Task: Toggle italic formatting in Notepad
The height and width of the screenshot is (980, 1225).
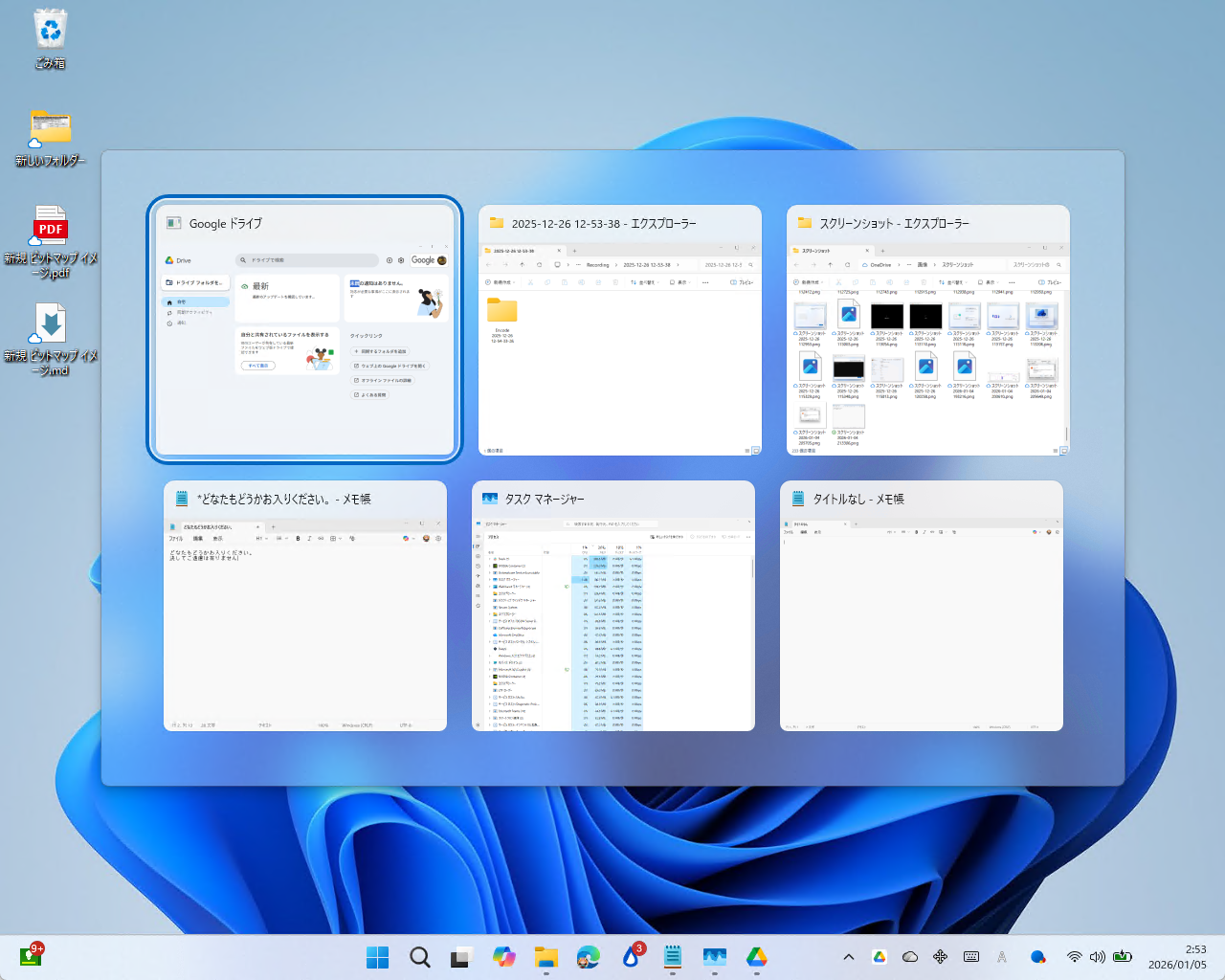Action: [x=308, y=539]
